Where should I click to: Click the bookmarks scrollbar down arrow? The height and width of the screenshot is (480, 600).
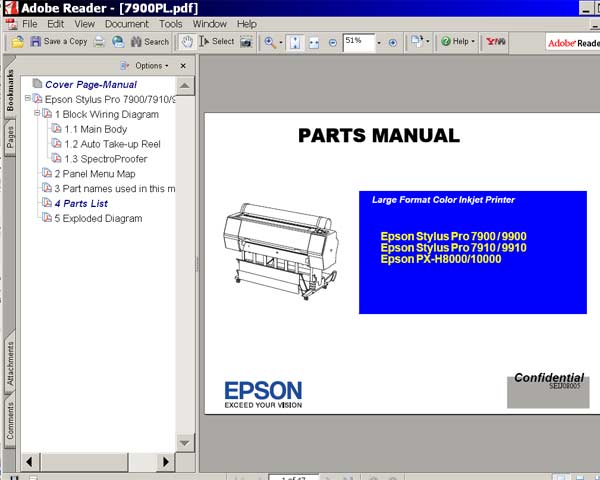click(185, 443)
